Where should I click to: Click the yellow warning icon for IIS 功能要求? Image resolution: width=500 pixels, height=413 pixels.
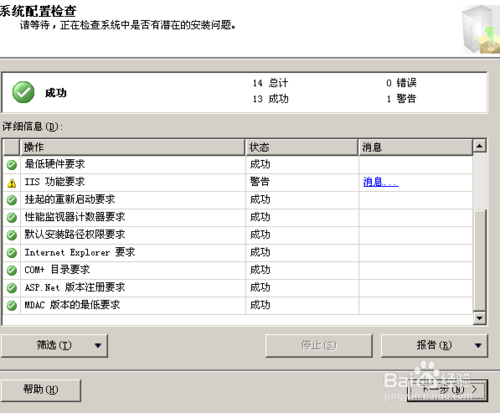(12, 182)
